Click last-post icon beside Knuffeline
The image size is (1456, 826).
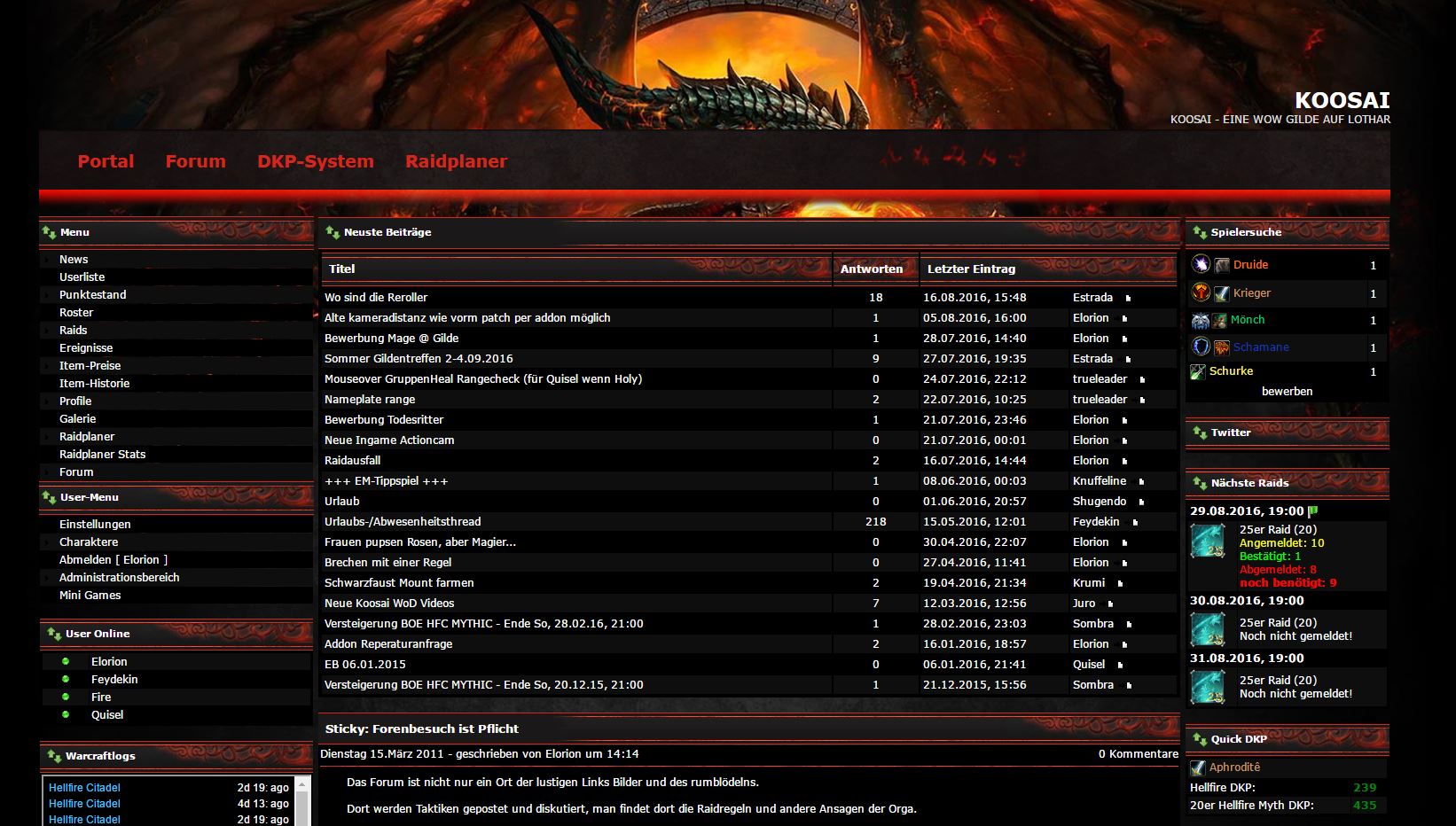point(1141,482)
